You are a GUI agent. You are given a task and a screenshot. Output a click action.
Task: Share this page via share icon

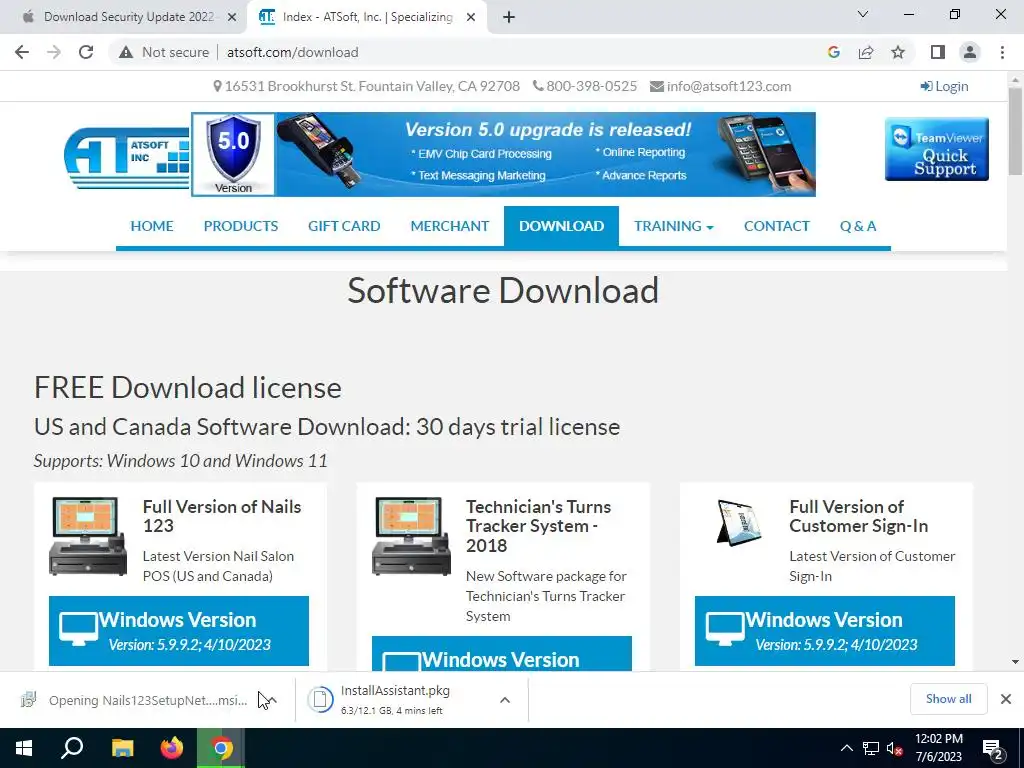(866, 52)
